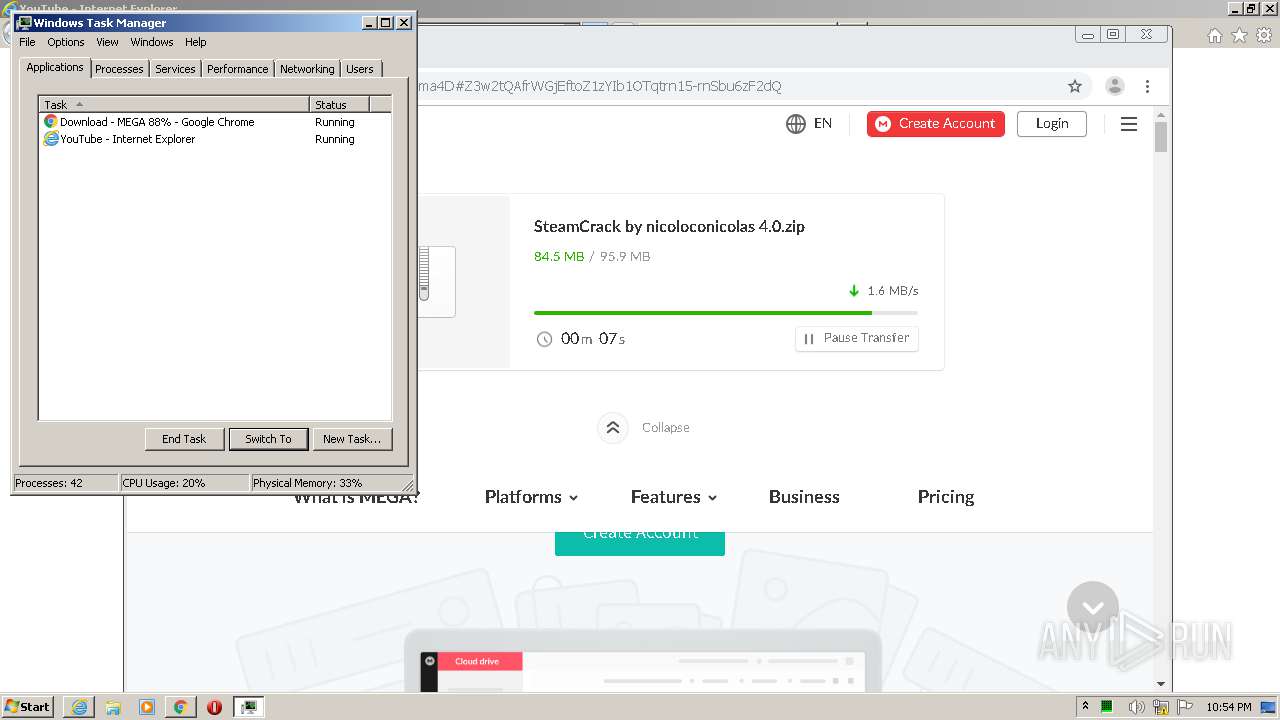The image size is (1280, 720).
Task: Open Windows Media Player taskbar icon
Action: point(147,707)
